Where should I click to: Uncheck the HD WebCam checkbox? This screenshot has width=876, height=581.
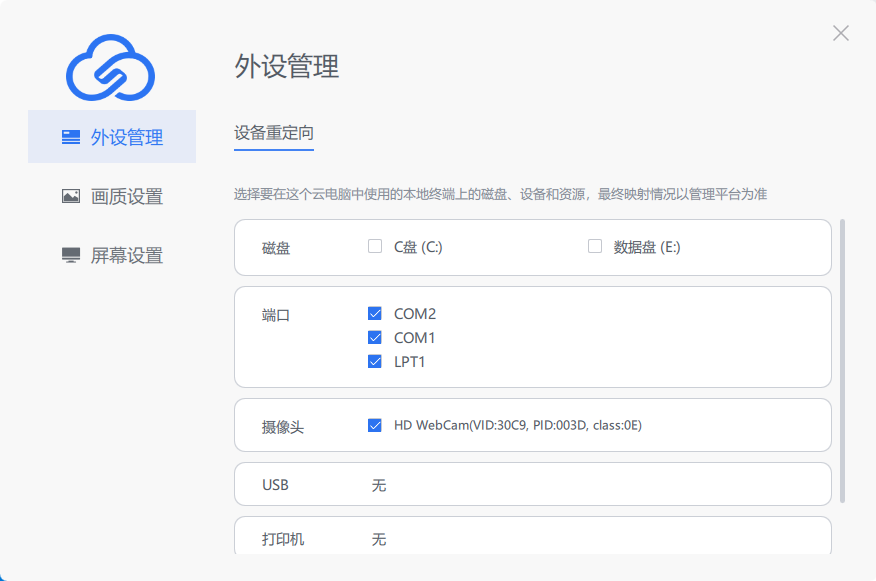(x=375, y=425)
